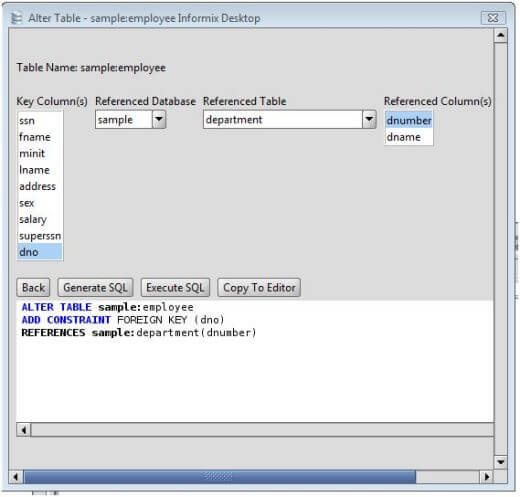
Task: Select dno in Key Columns list
Action: tap(40, 252)
